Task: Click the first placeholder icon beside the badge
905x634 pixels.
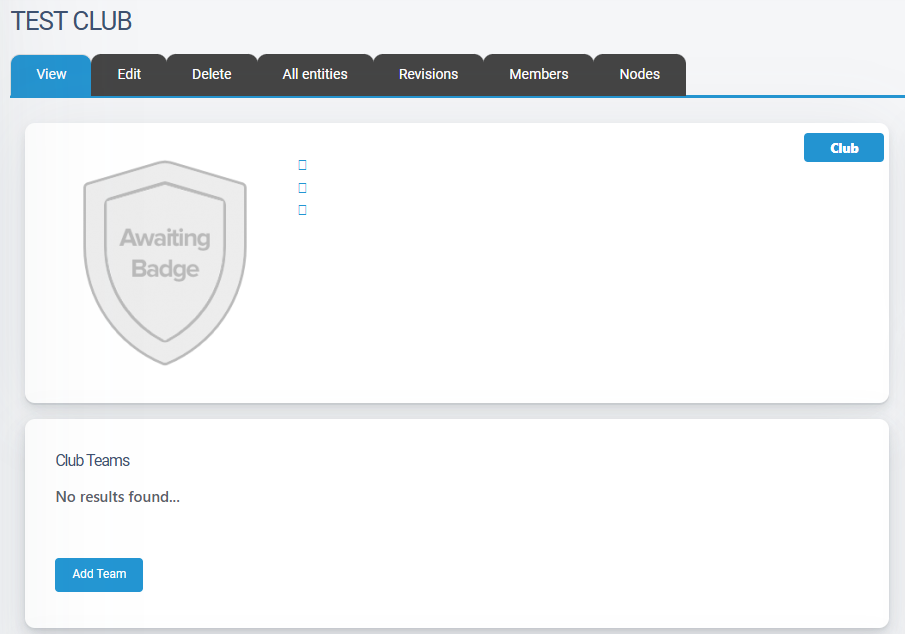Action: [302, 165]
